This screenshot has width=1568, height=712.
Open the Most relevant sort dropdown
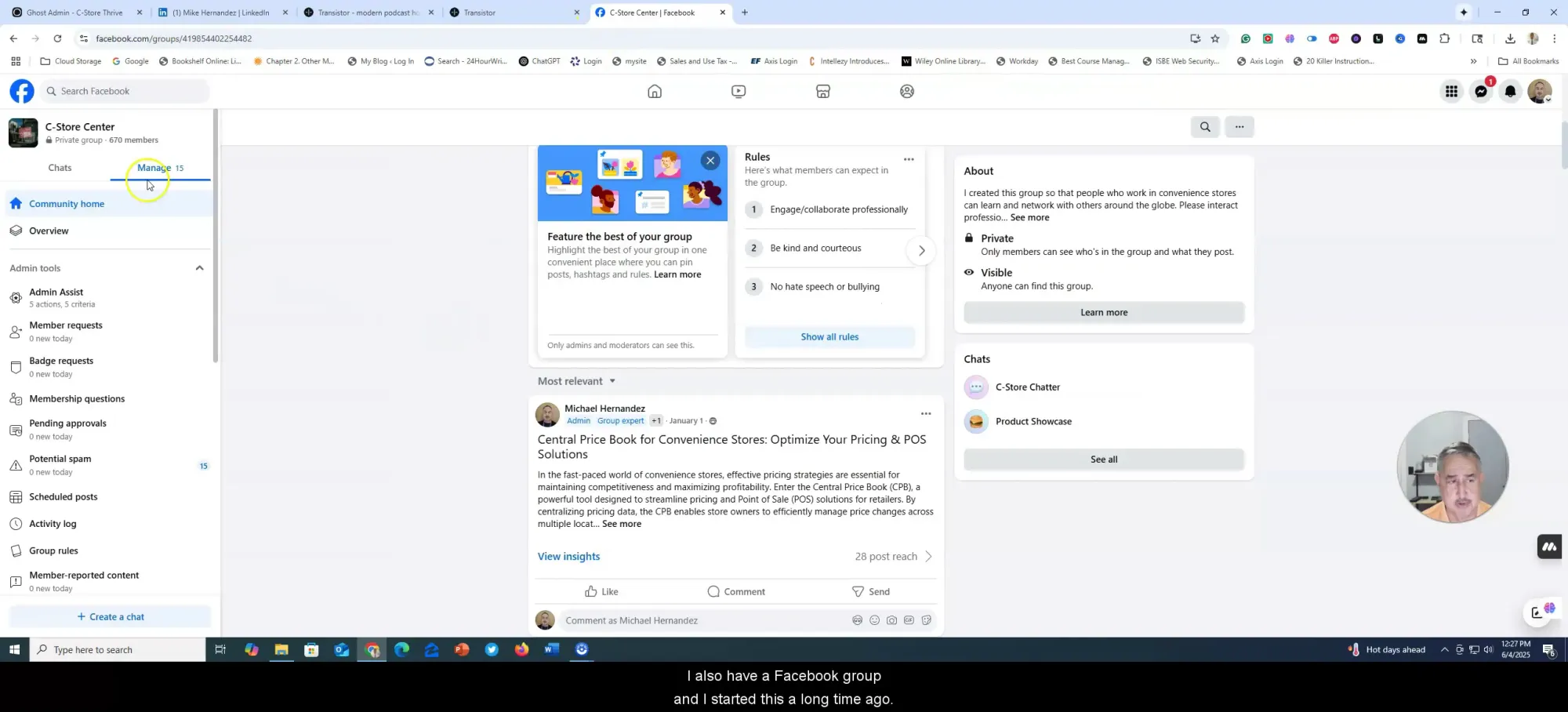(576, 382)
